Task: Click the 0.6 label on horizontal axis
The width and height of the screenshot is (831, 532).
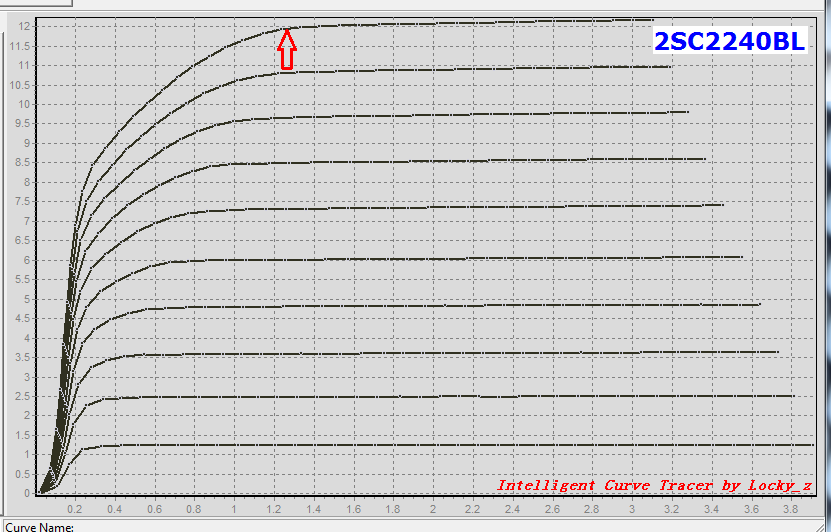Action: (154, 510)
